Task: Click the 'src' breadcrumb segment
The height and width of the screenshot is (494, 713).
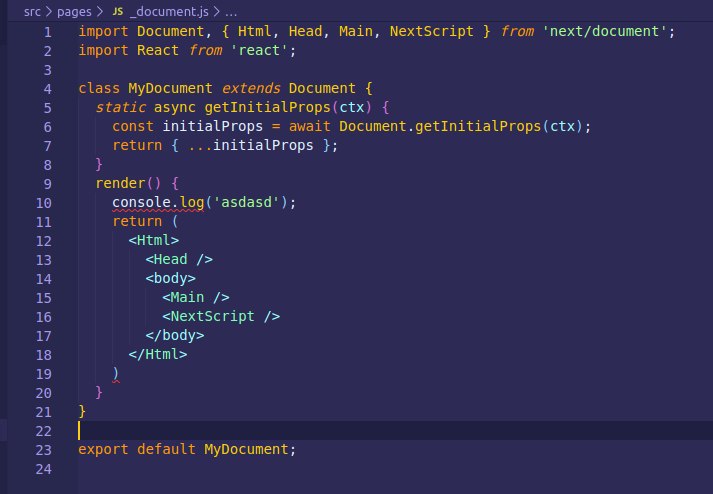Action: [32, 11]
